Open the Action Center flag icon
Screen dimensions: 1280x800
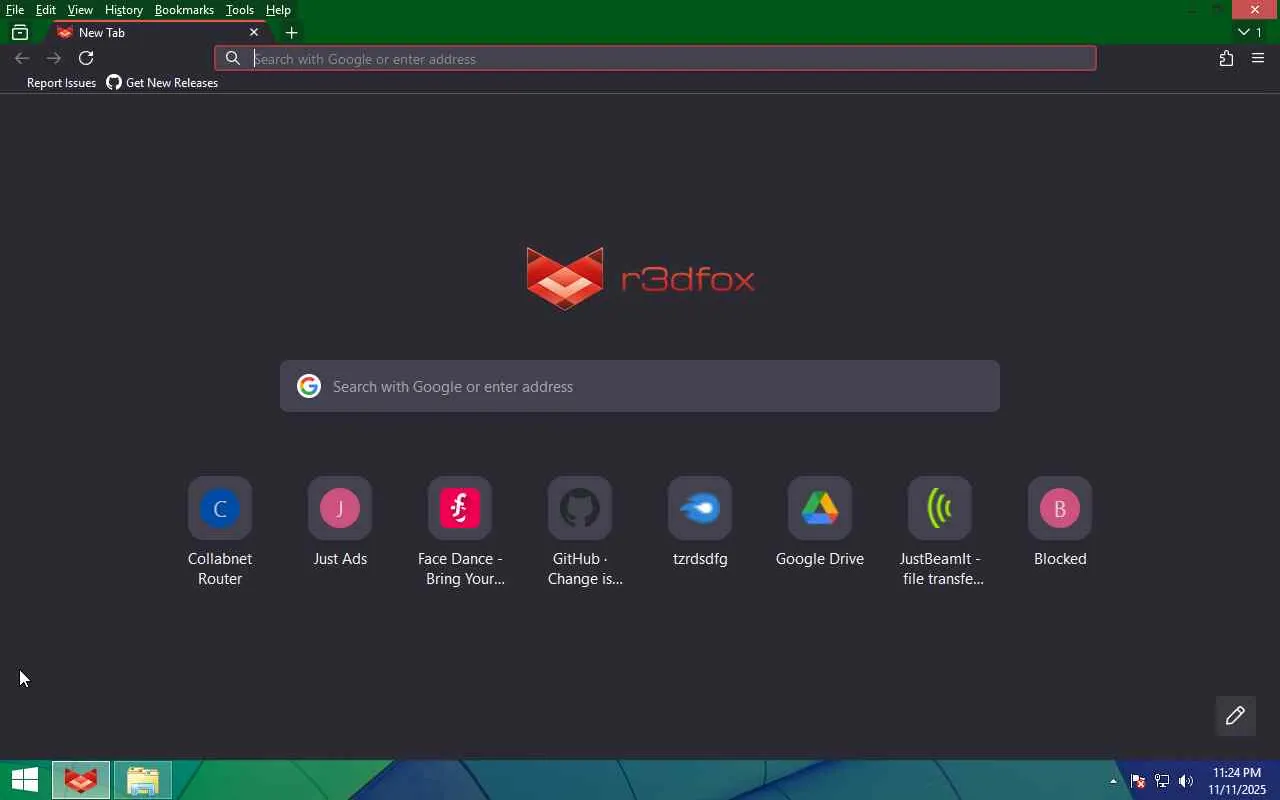[1138, 781]
